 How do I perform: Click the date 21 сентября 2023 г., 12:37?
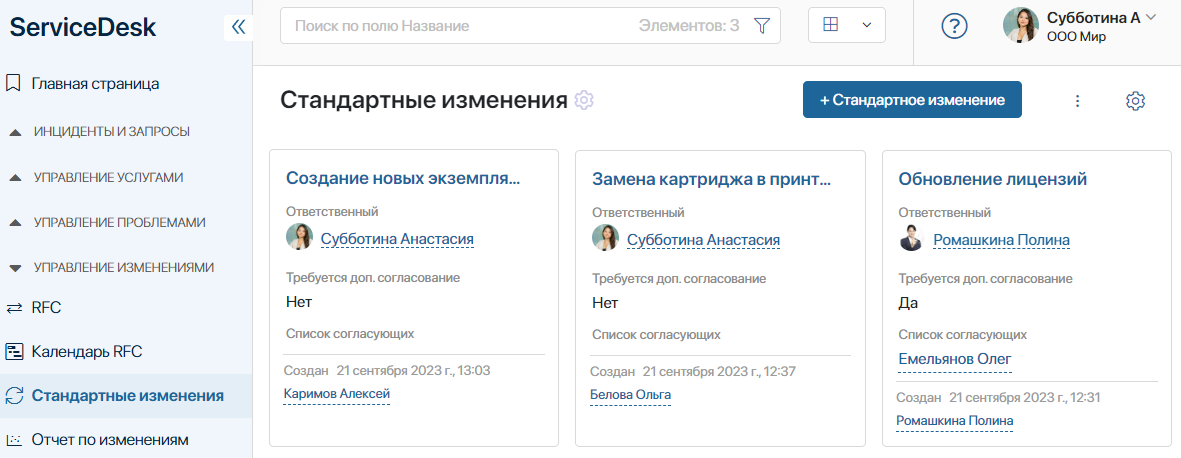pos(719,371)
